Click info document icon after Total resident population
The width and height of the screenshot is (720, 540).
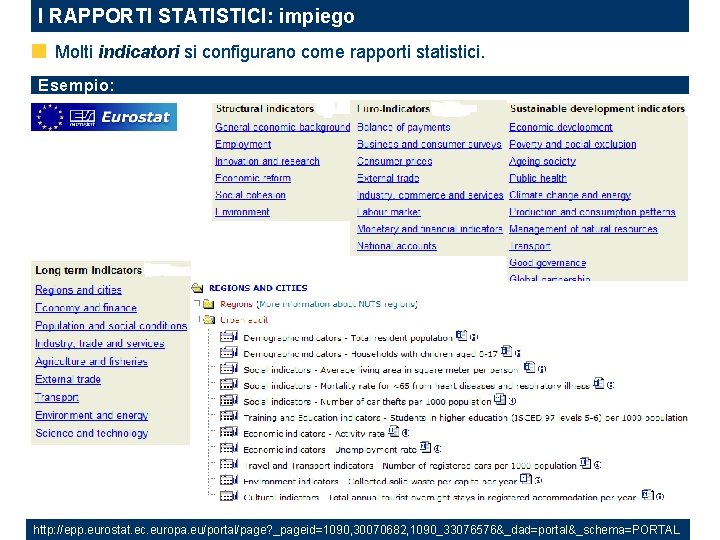(x=461, y=336)
